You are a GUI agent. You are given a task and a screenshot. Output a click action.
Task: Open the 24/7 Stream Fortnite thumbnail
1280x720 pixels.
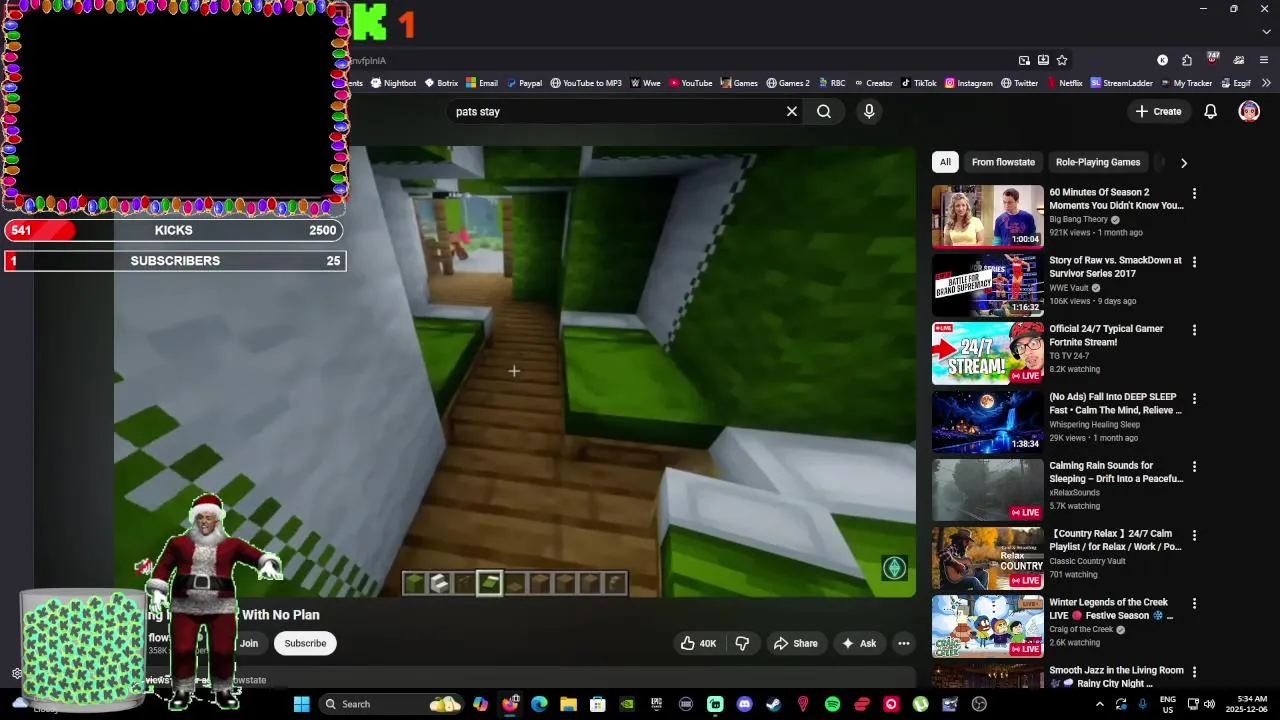pos(988,353)
